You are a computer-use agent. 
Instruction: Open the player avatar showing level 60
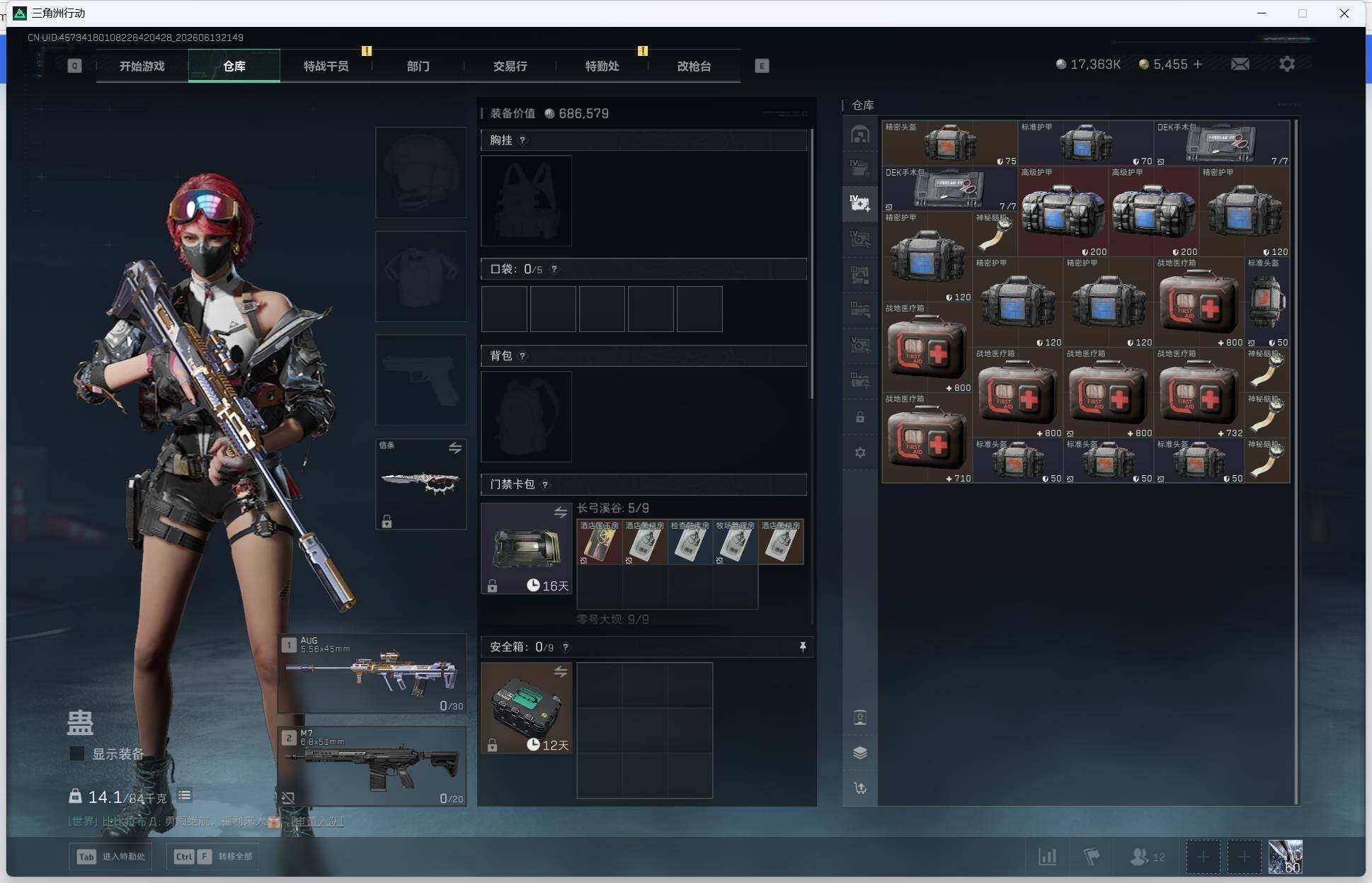pos(1286,857)
